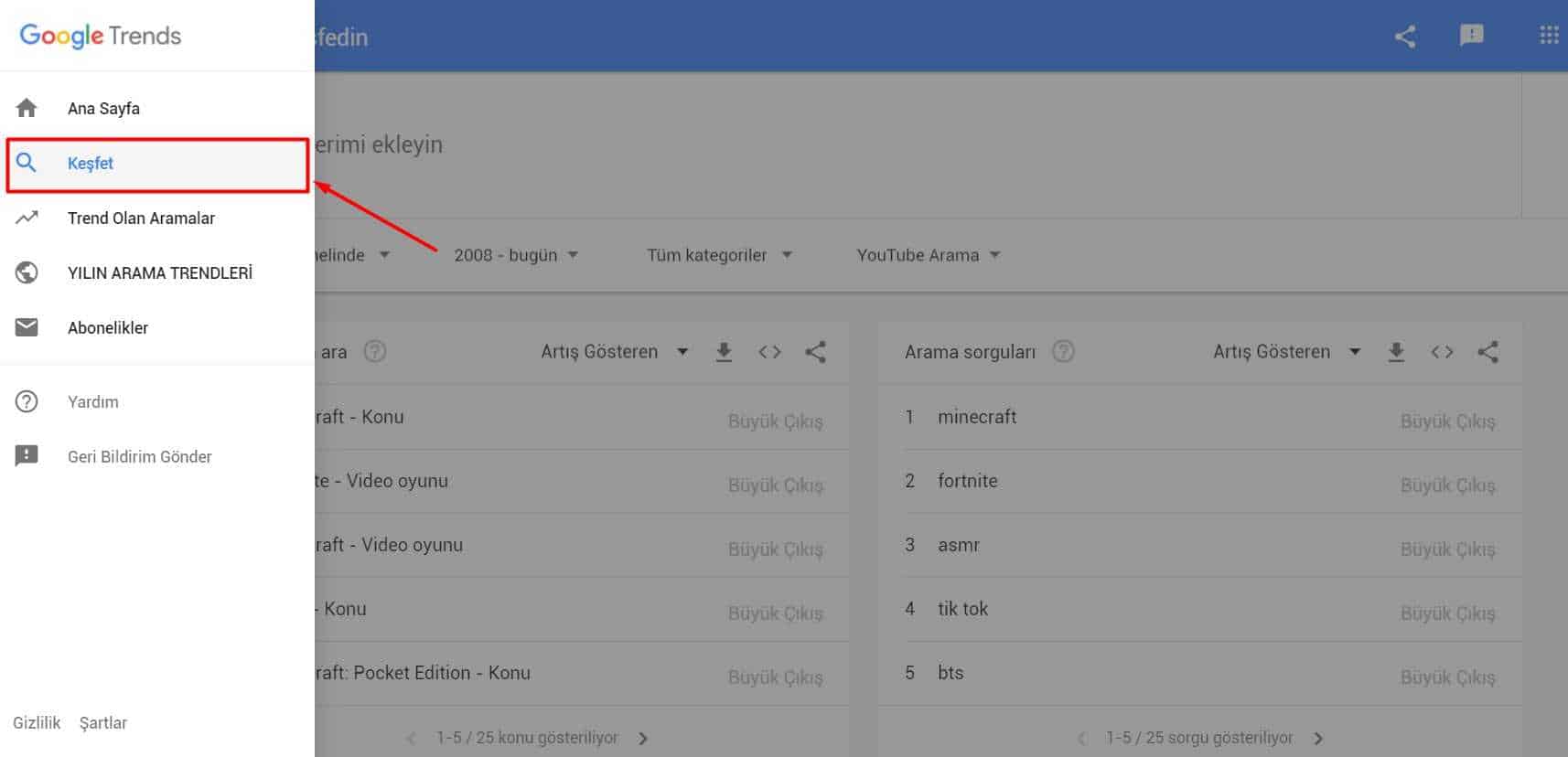Click the trending arrow icon
The width and height of the screenshot is (1568, 757).
click(27, 218)
